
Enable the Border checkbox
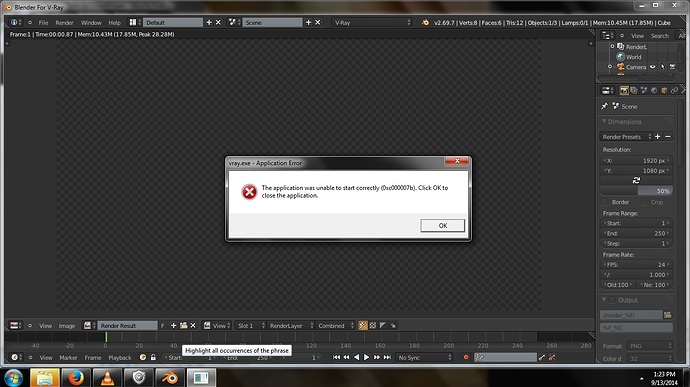point(605,202)
